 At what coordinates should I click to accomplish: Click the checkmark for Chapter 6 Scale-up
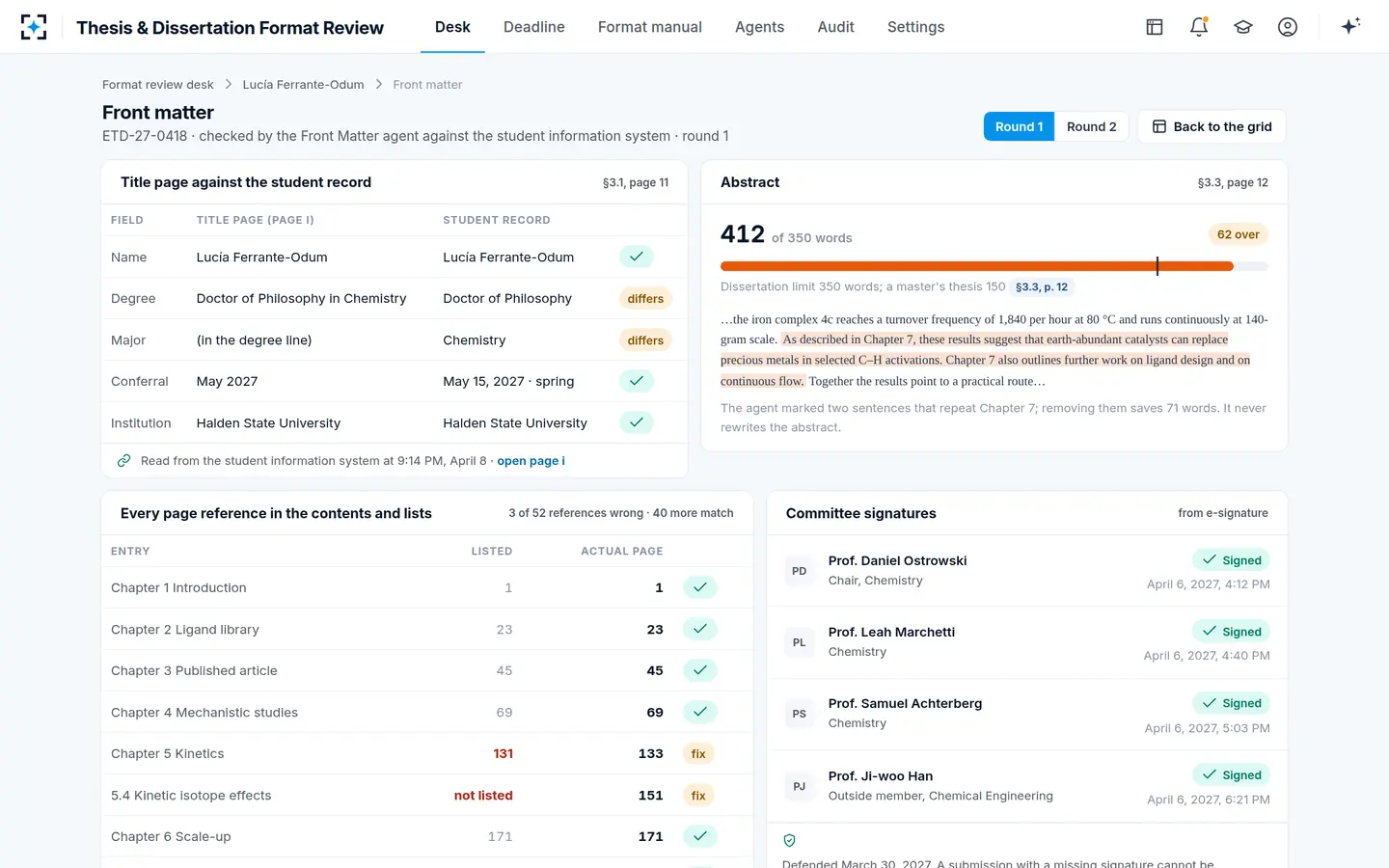(700, 836)
